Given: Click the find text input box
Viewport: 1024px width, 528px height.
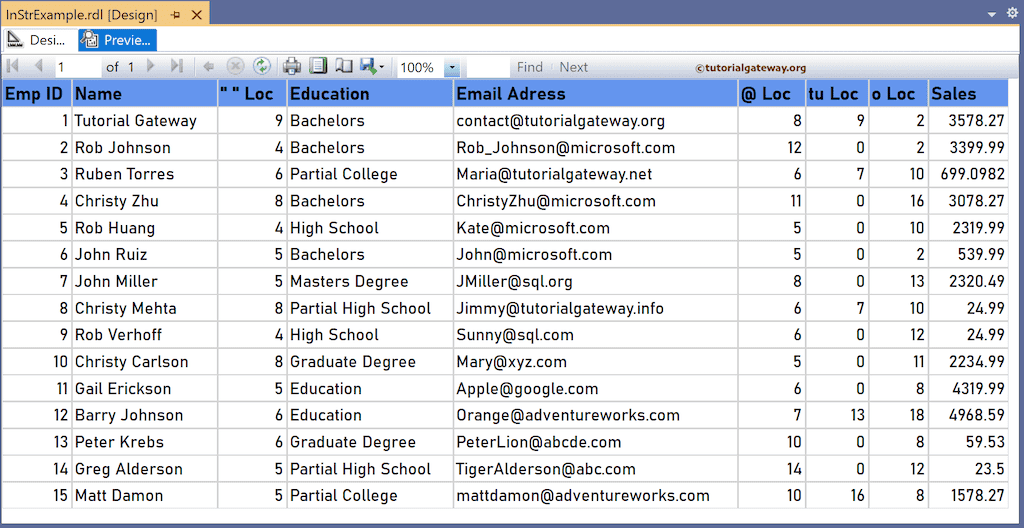Looking at the screenshot, I should coord(487,67).
